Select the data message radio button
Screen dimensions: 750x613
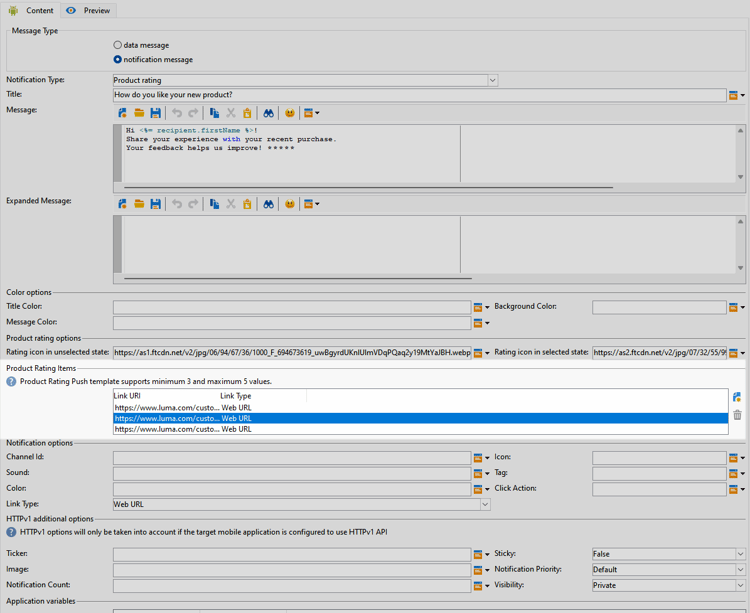118,45
